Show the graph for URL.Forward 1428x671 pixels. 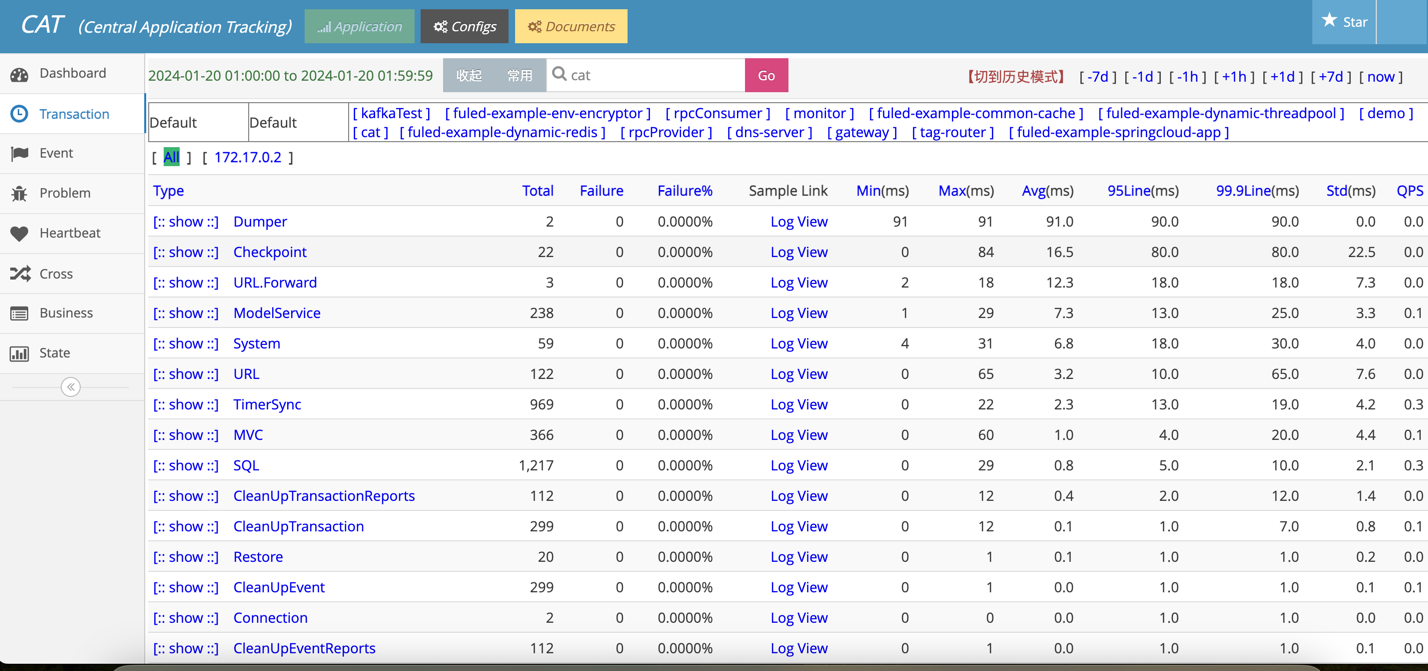coord(185,283)
